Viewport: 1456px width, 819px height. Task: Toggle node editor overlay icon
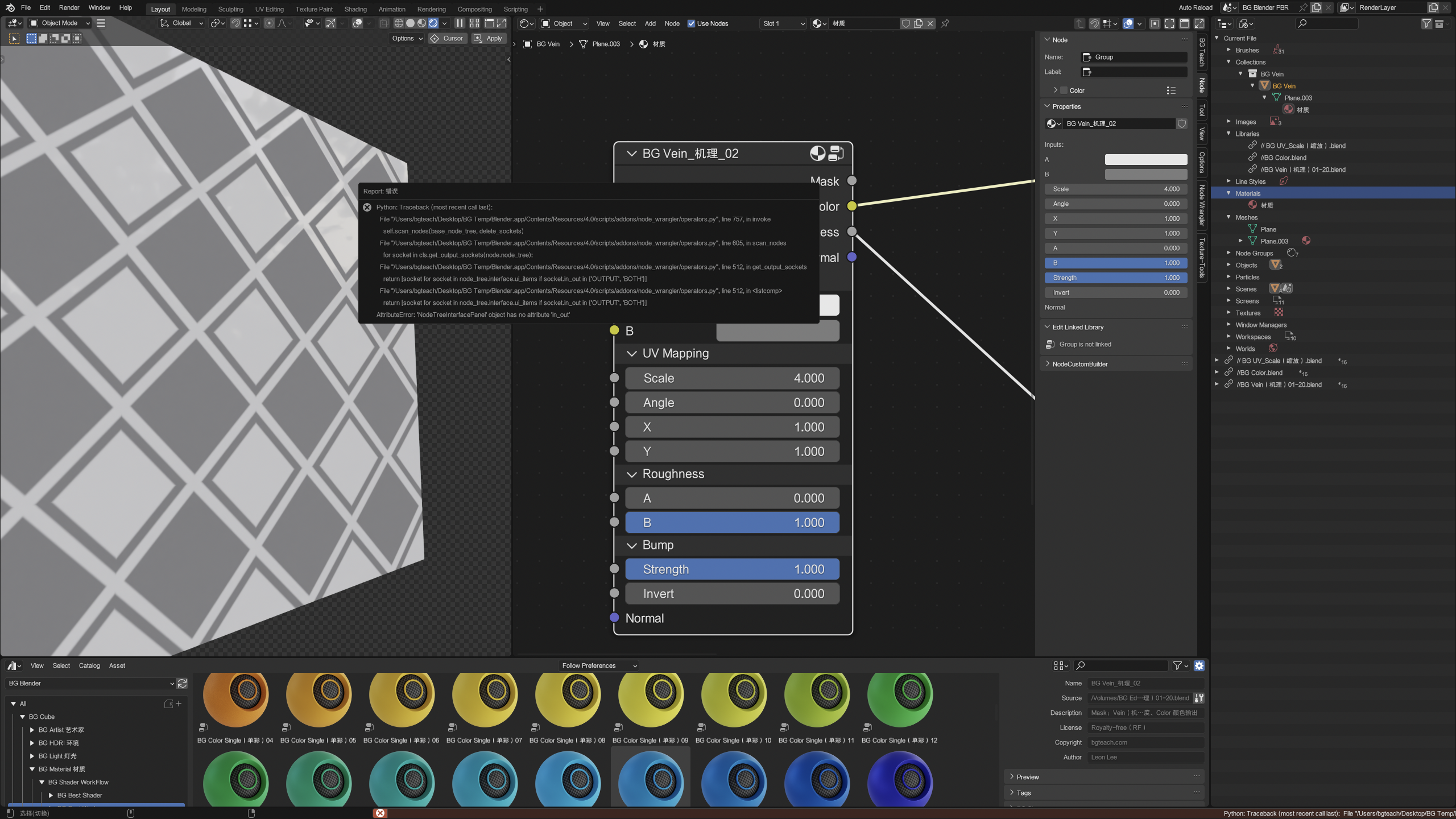1128,24
